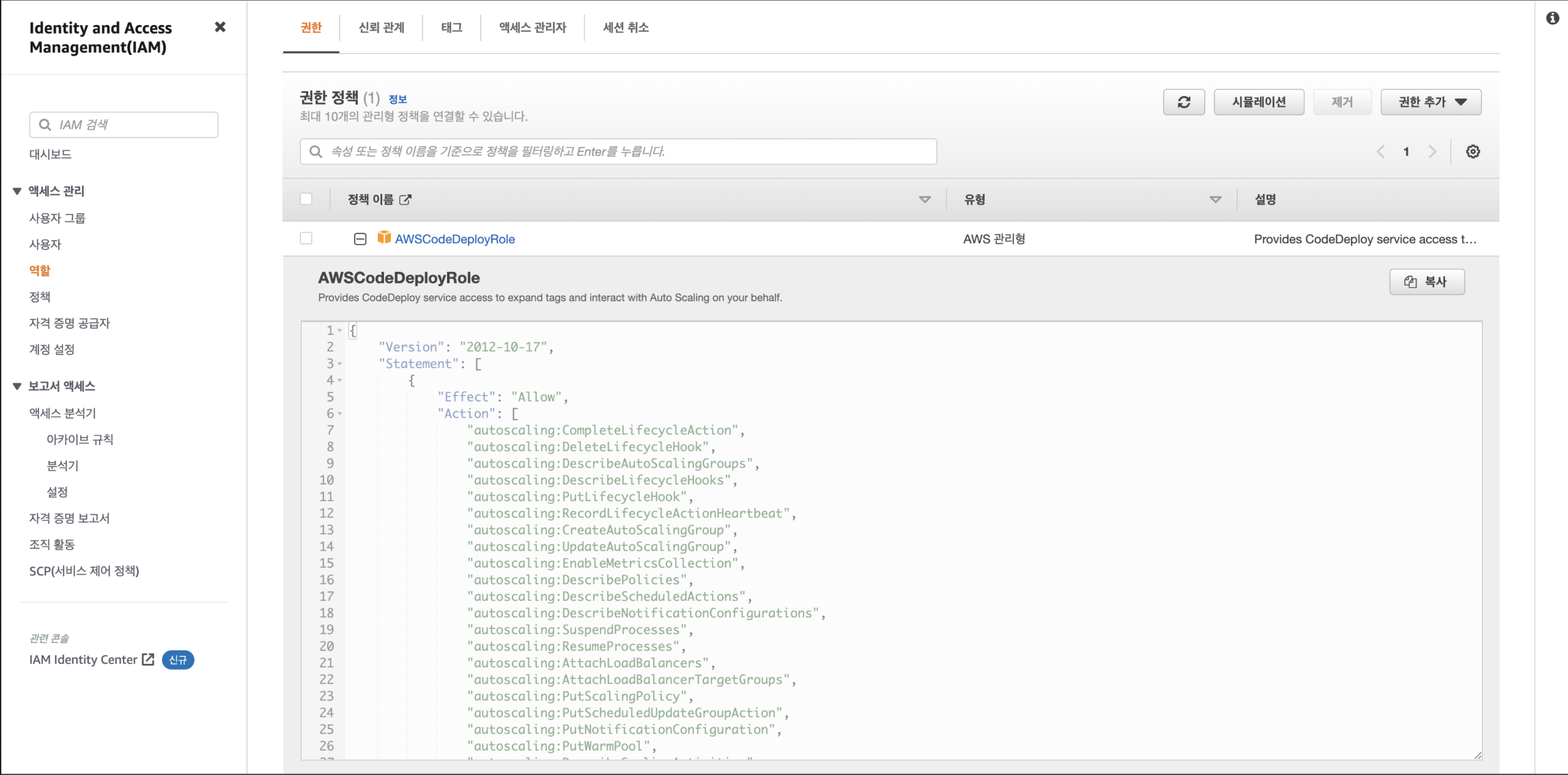The image size is (1568, 775).
Task: Close the IAM navigation sidebar
Action: coord(220,27)
